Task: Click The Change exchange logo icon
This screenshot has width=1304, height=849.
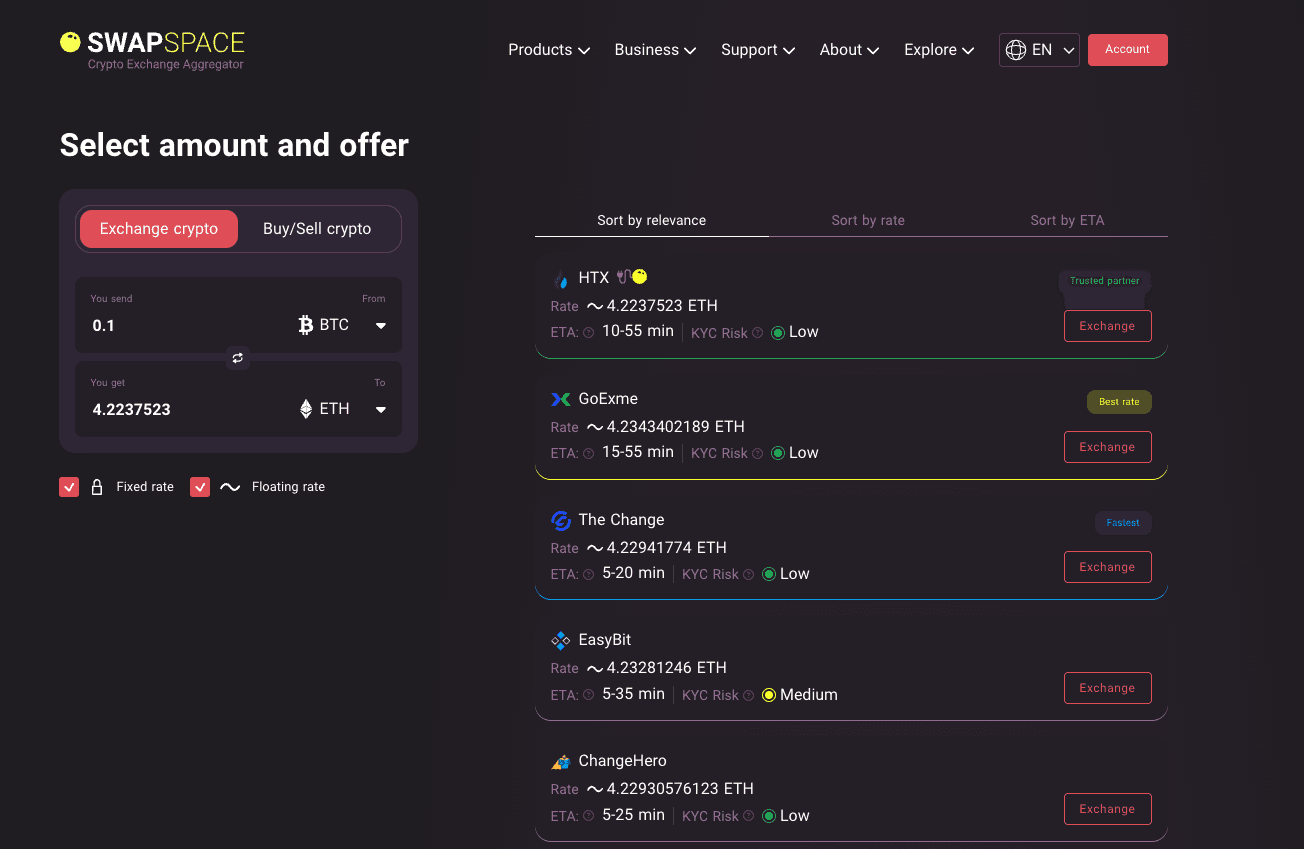Action: (561, 520)
